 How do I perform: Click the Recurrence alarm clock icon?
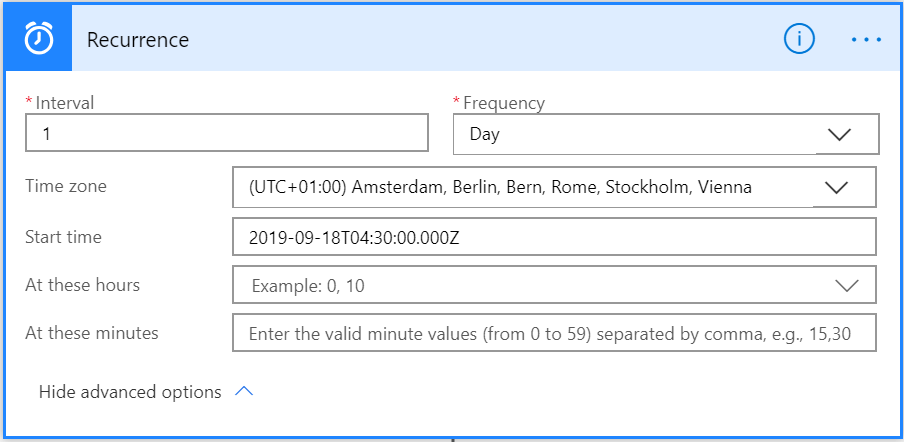(38, 39)
